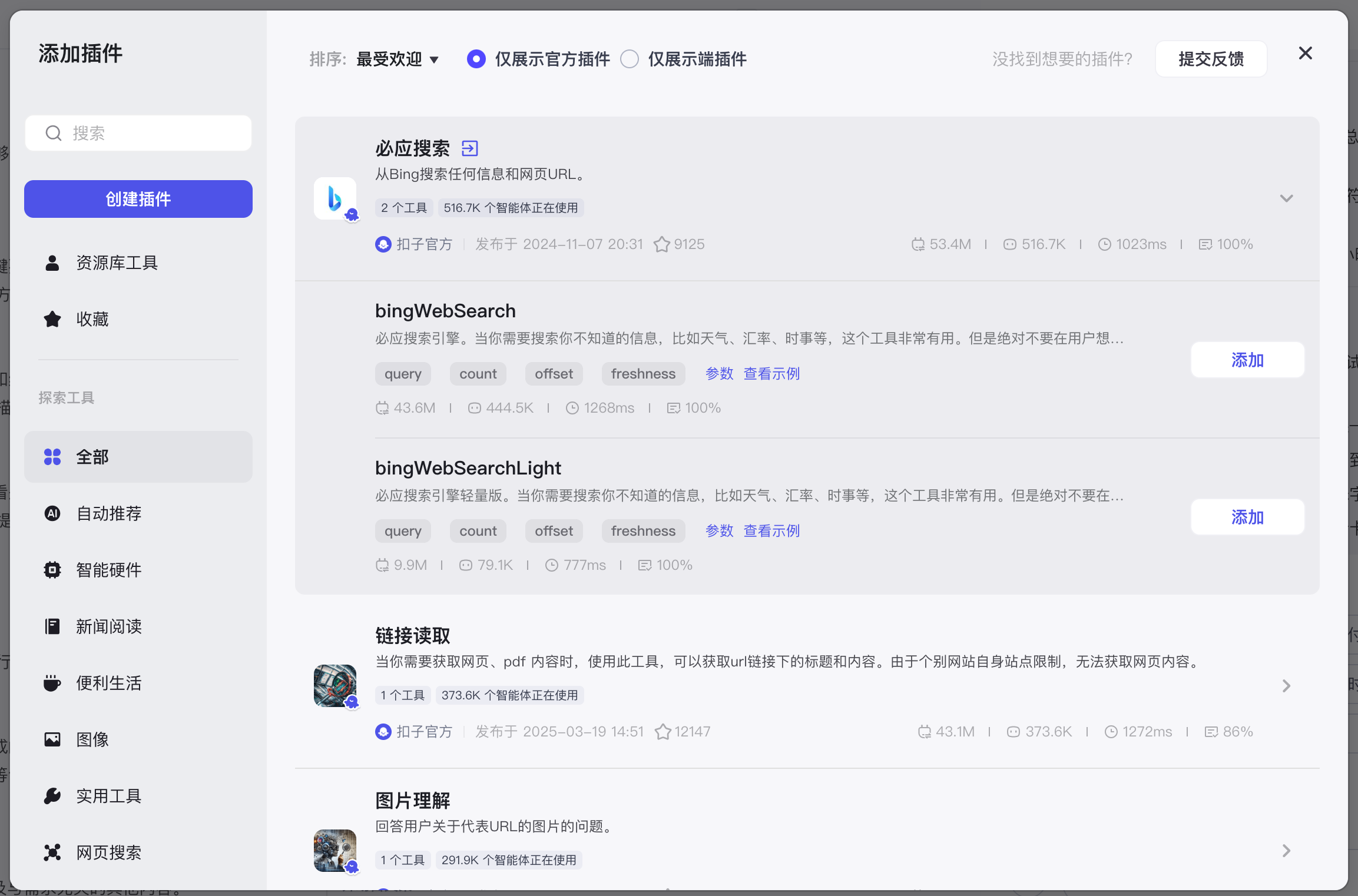Open the 智能硬件 chip icon category
The width and height of the screenshot is (1358, 896).
pyautogui.click(x=52, y=570)
